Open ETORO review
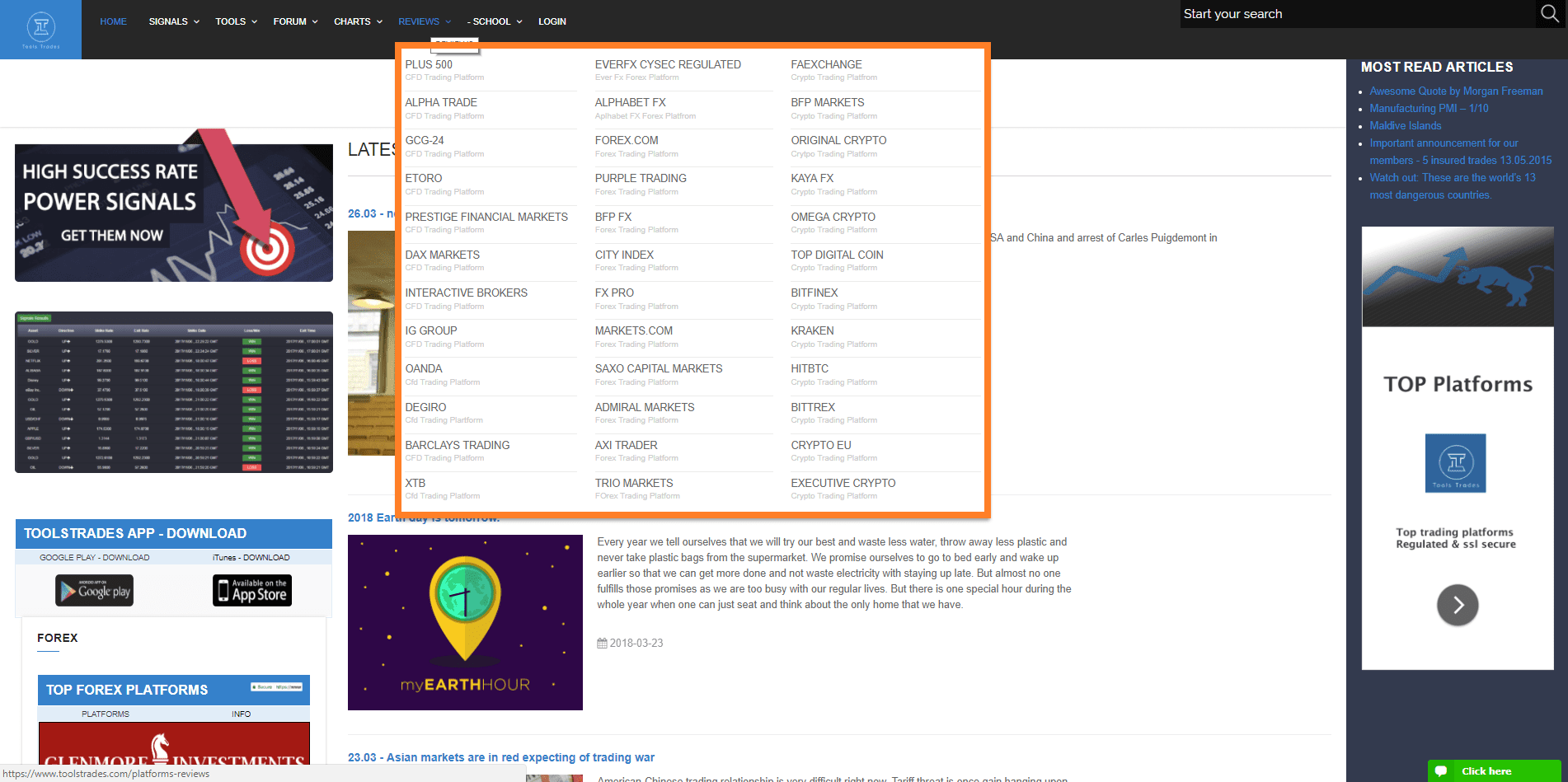This screenshot has height=782, width=1568. pyautogui.click(x=424, y=178)
